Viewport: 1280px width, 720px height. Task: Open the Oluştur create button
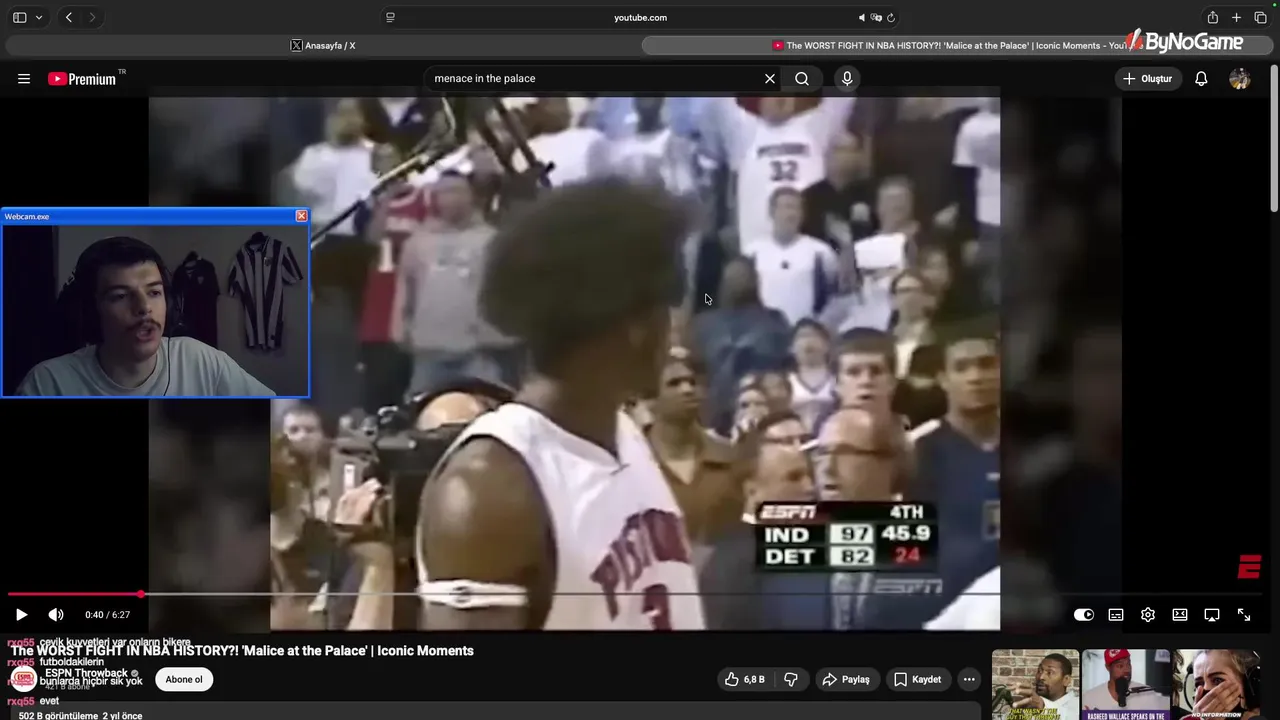tap(1148, 79)
